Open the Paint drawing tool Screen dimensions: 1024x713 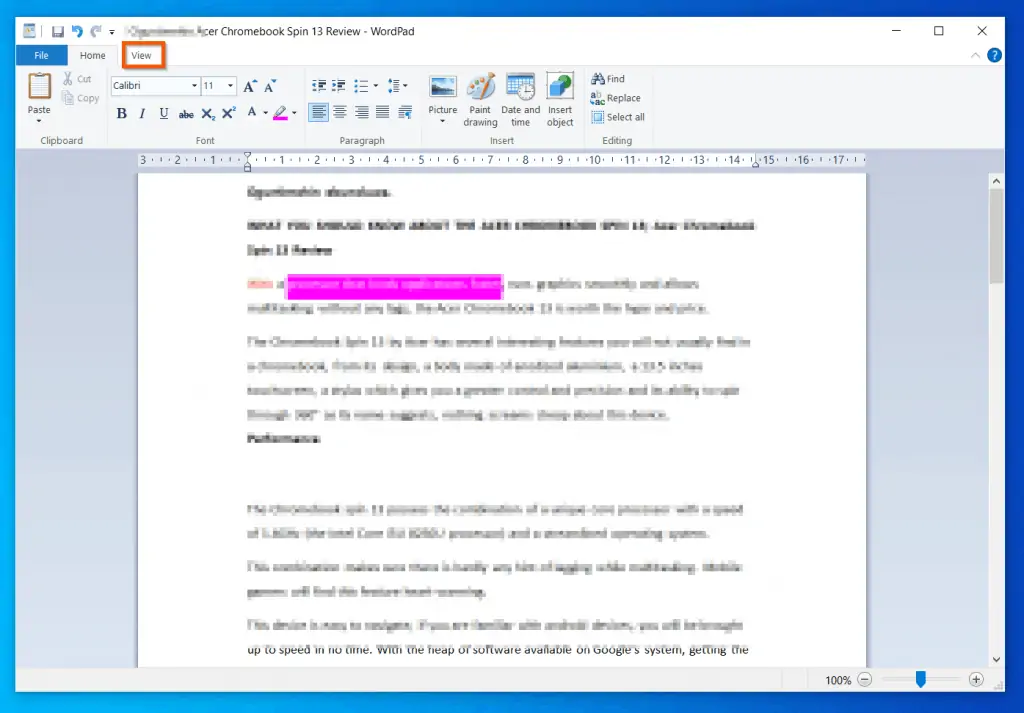[x=481, y=95]
